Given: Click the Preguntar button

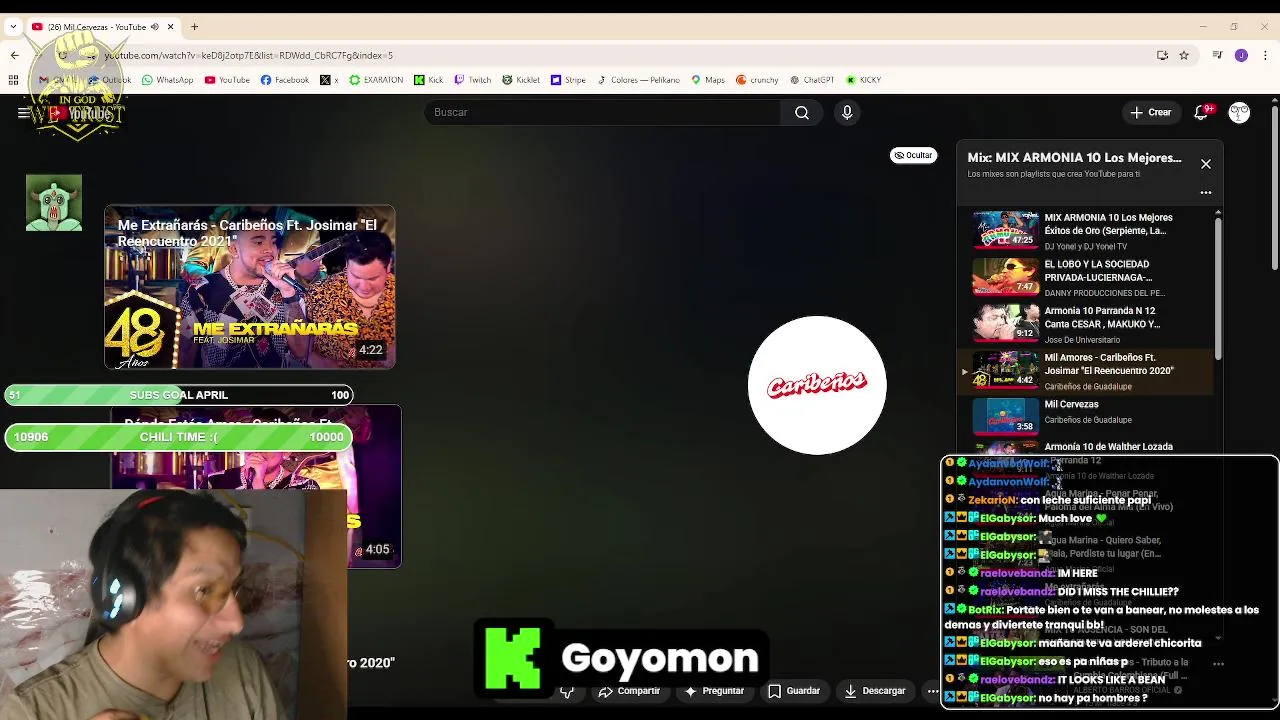Looking at the screenshot, I should [x=714, y=691].
